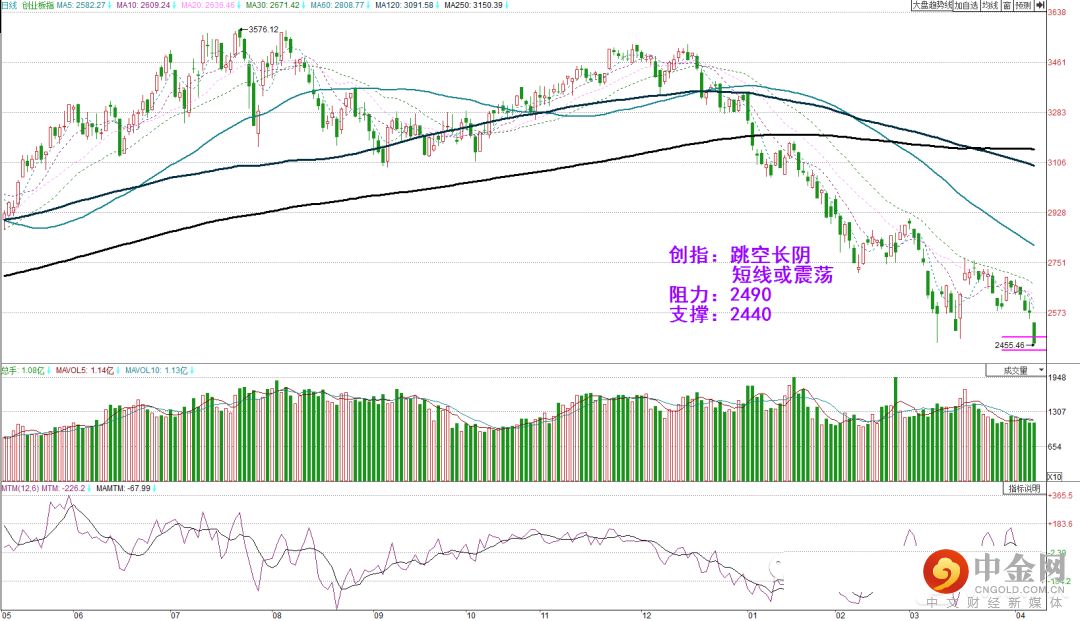The image size is (1080, 621).
Task: Click the 加自选 add-to-watchlist button
Action: (x=966, y=6)
